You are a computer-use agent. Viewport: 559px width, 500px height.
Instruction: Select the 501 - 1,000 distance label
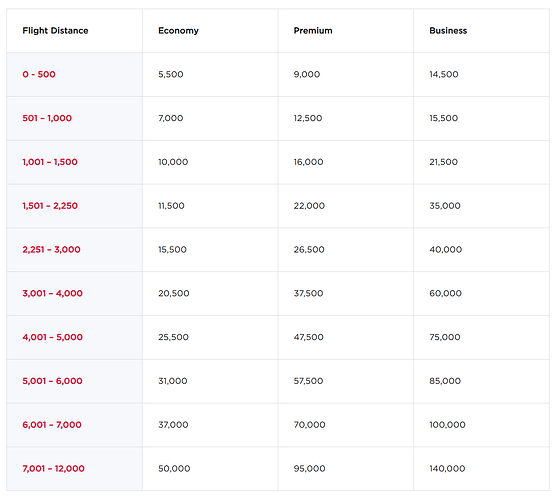47,118
